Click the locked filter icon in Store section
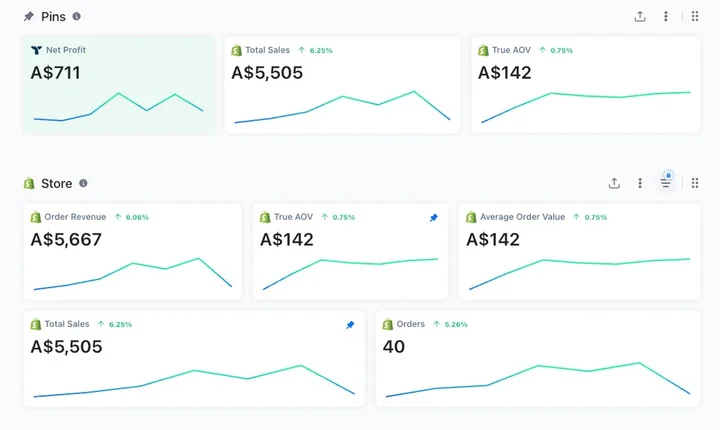 666,183
